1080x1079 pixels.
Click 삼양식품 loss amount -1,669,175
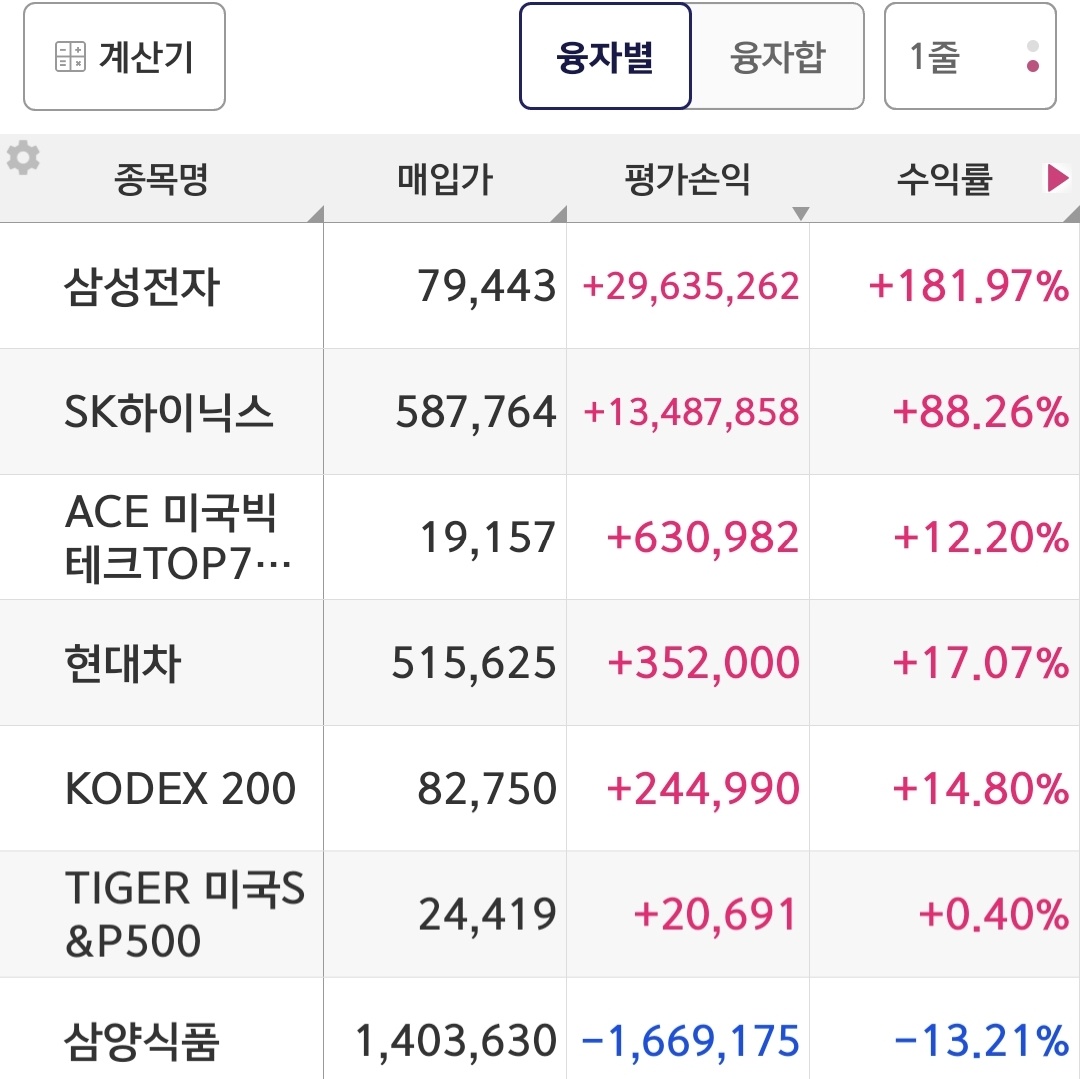pyautogui.click(x=690, y=1040)
